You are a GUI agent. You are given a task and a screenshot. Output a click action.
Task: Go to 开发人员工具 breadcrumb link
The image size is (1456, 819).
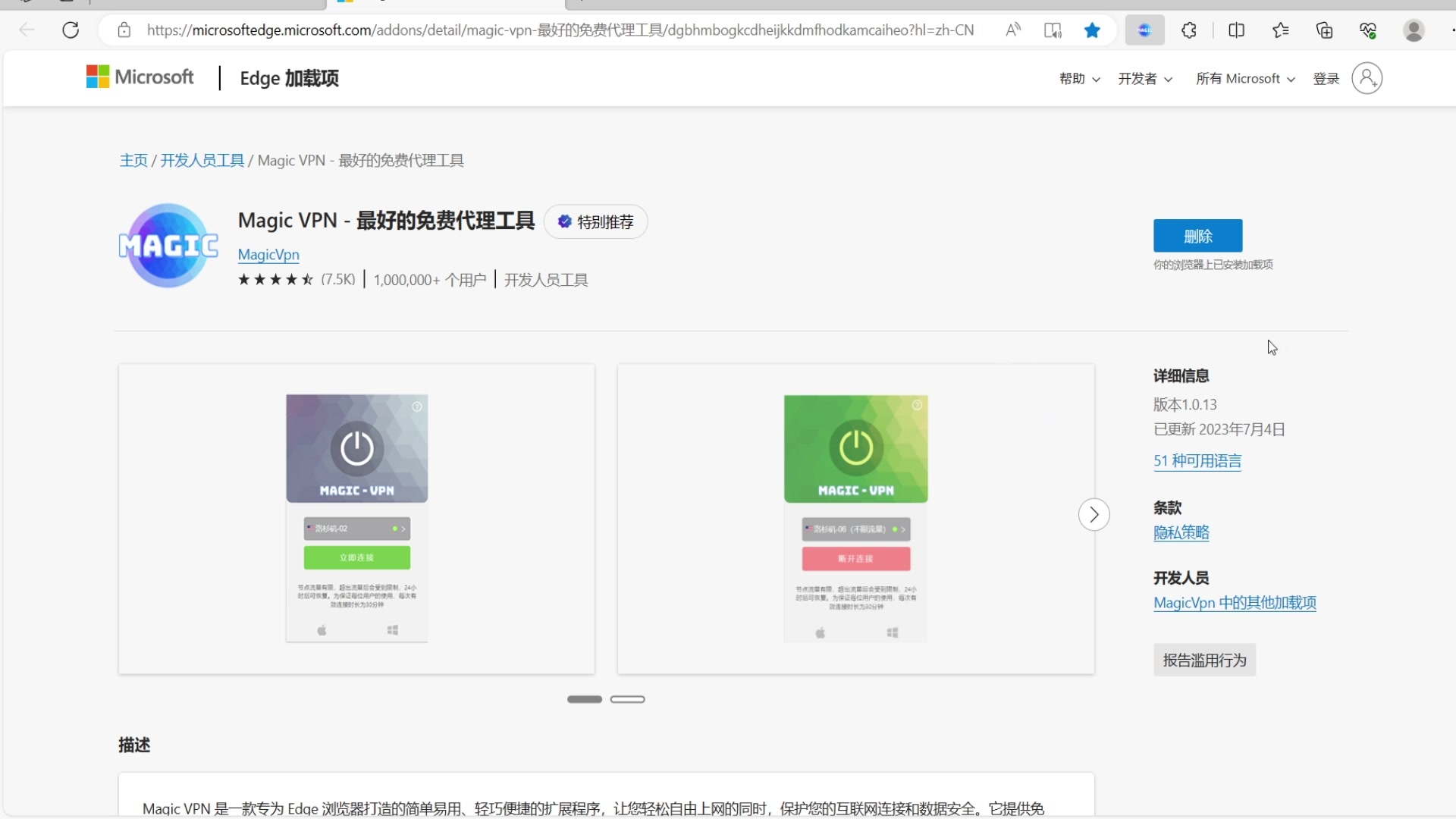202,160
